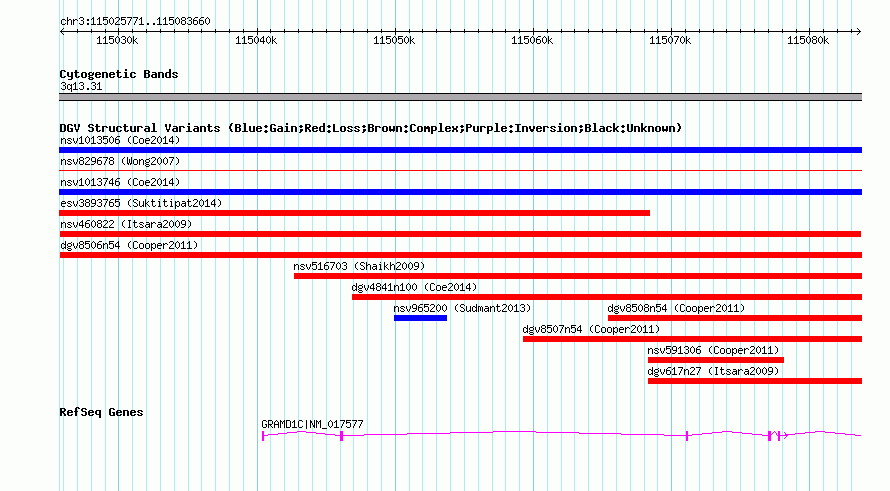Screen dimensions: 890x491
Task: Select the RefSeq Genes track title
Action: [x=101, y=412]
